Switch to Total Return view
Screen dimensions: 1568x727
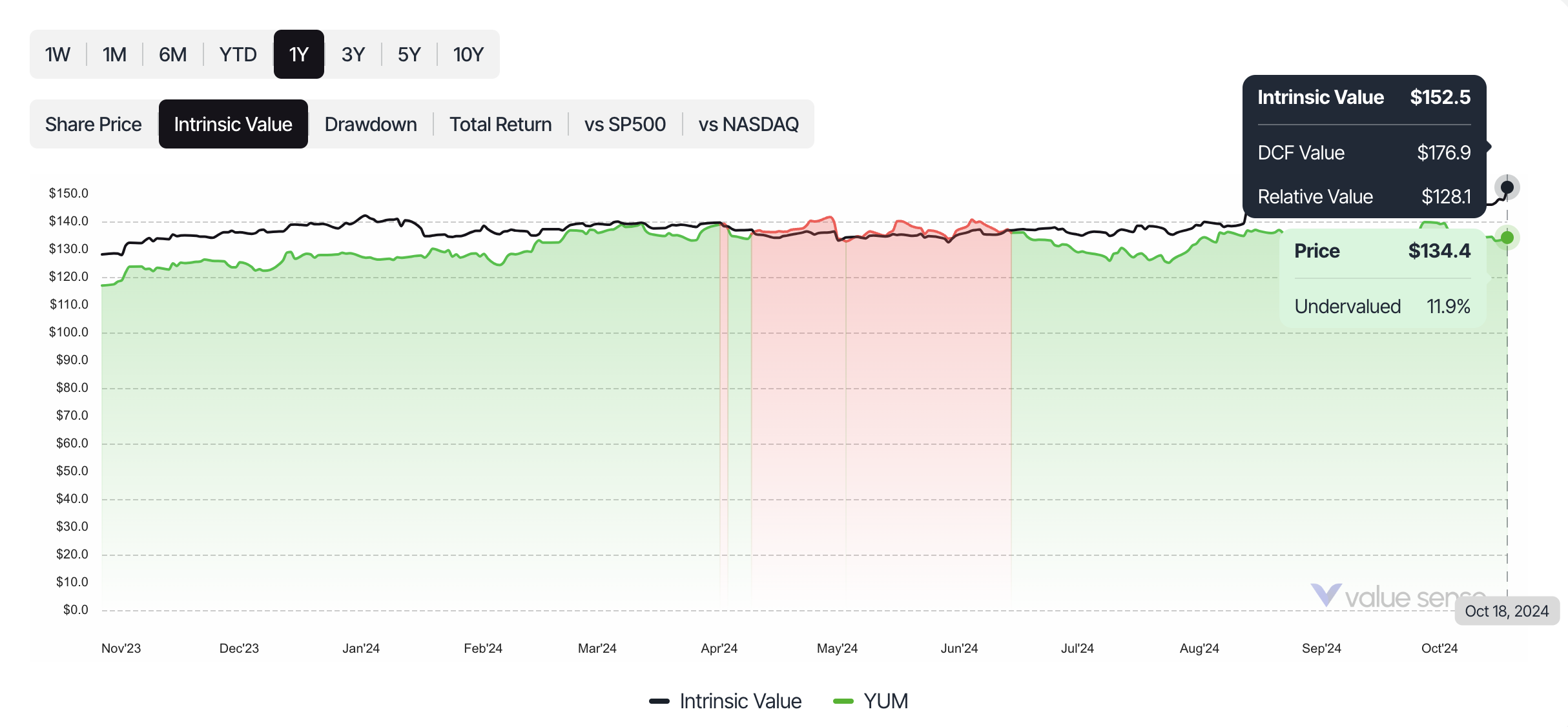[500, 123]
